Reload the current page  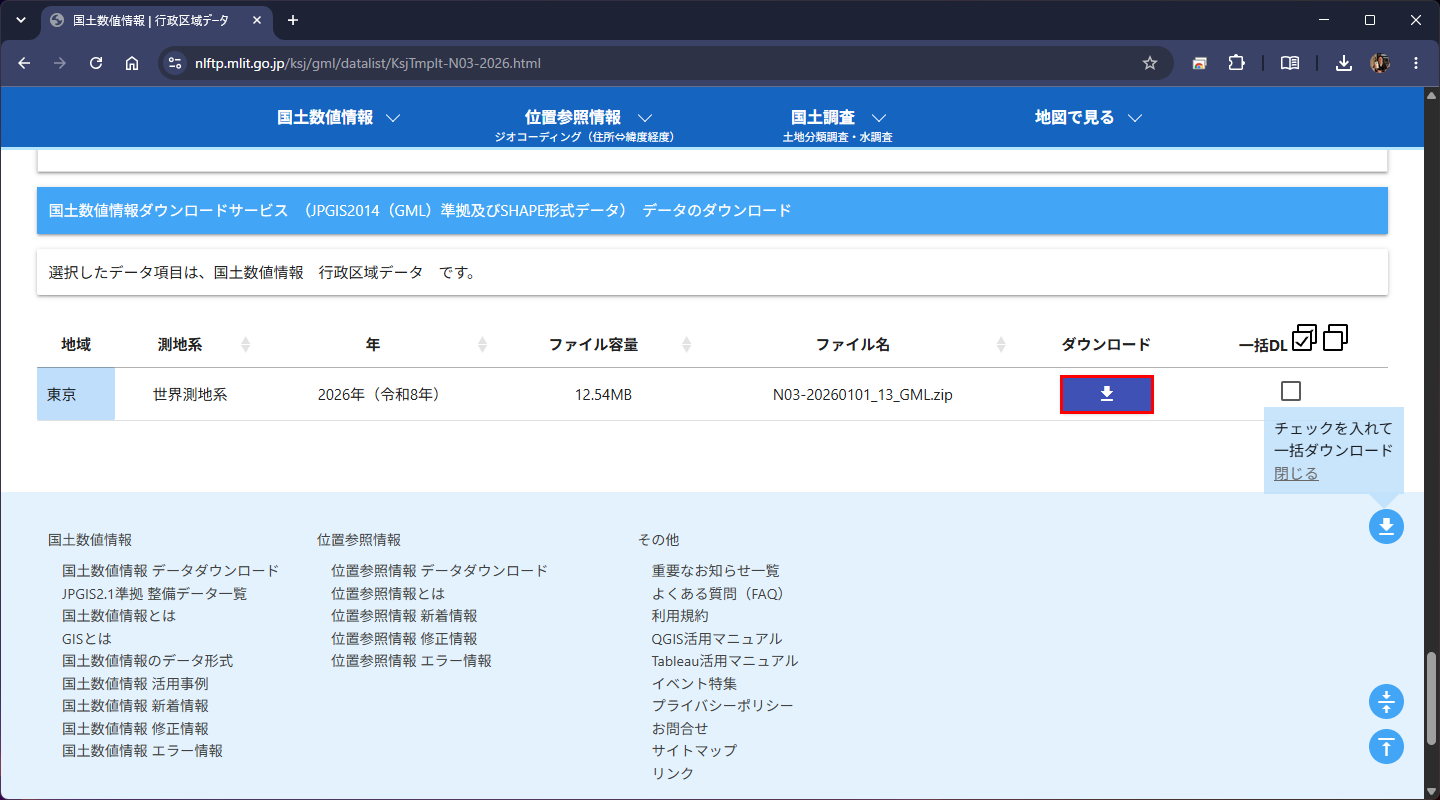(x=96, y=63)
